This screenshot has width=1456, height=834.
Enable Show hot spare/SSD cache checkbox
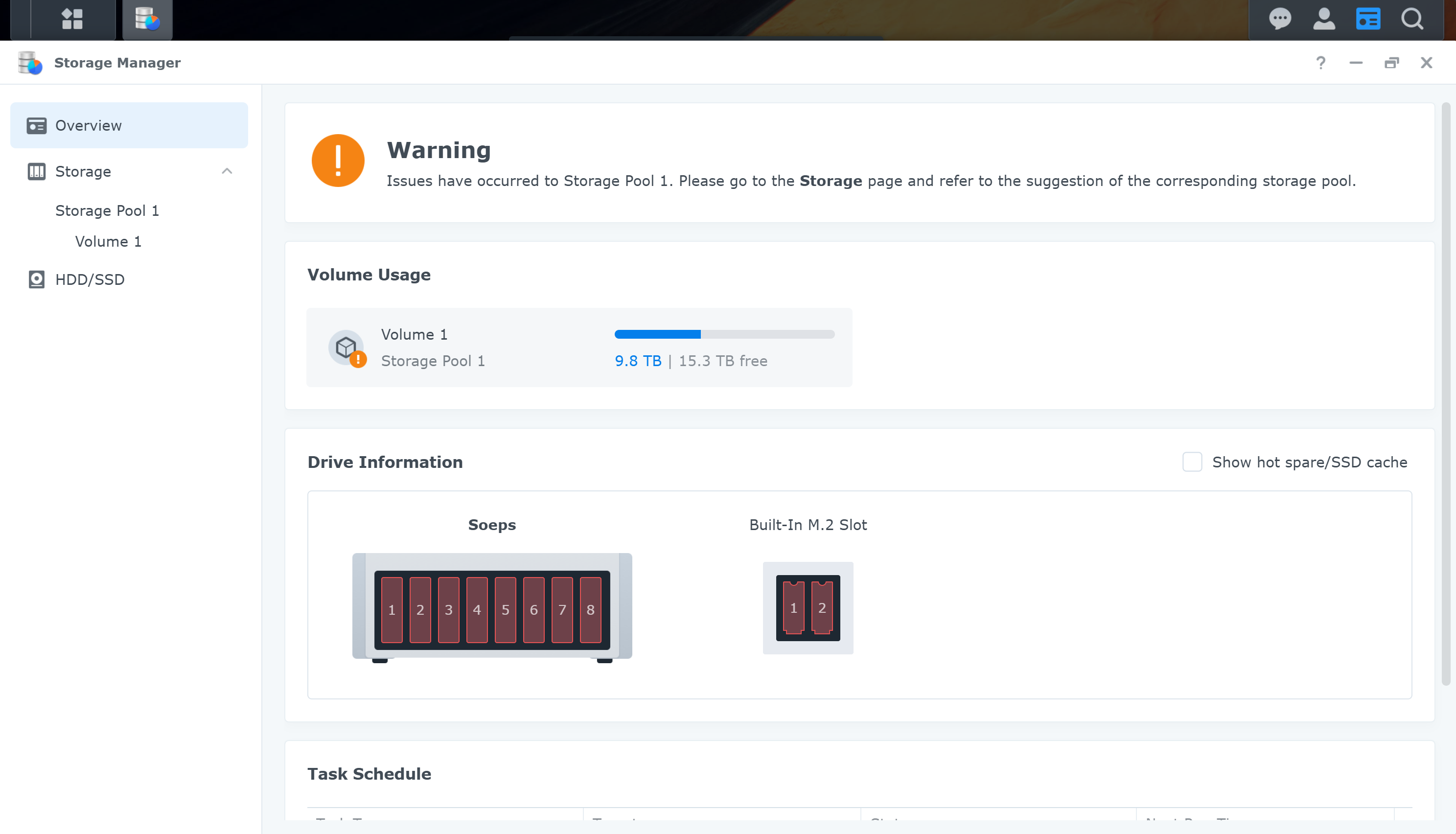[1192, 462]
